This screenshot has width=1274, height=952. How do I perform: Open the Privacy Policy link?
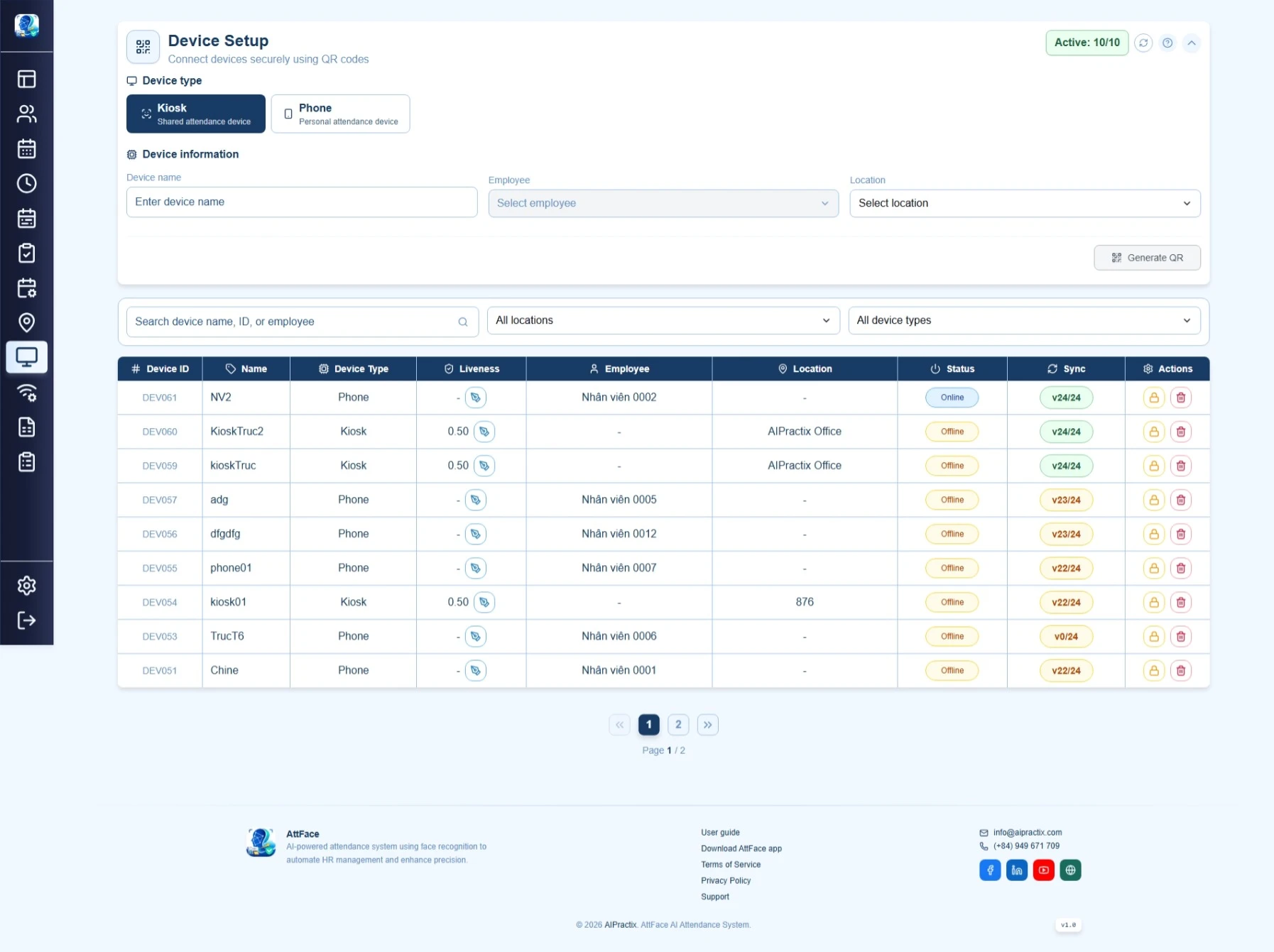[726, 880]
